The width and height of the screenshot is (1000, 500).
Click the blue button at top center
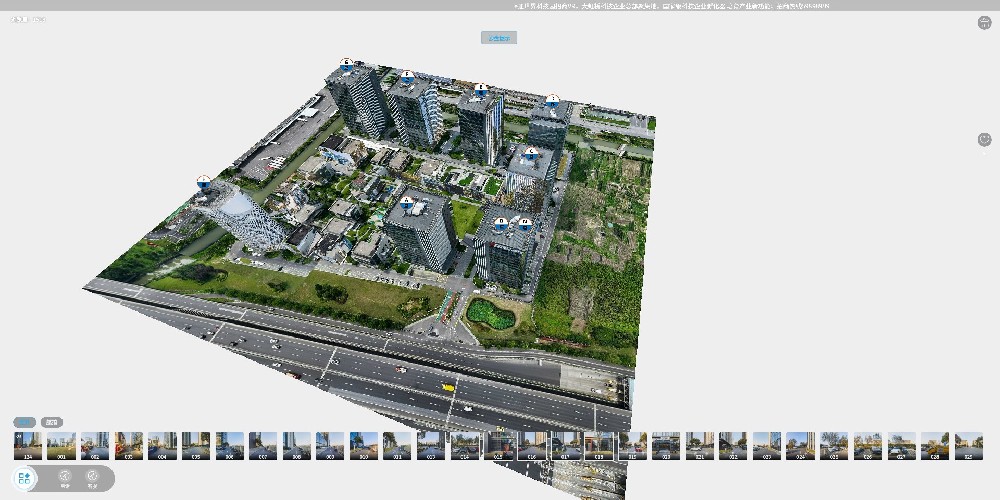[x=498, y=38]
